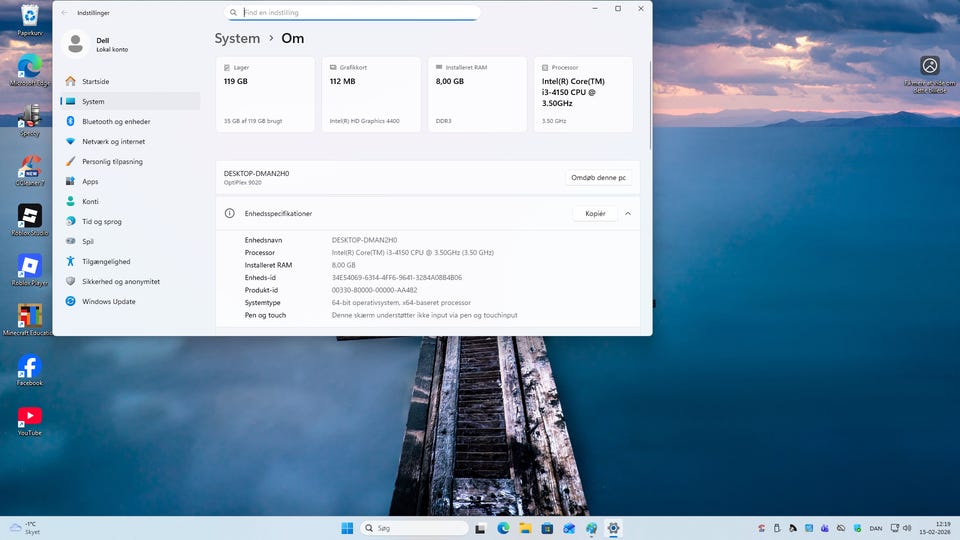Click the Omdøb denne pc button
Viewport: 960px width, 540px height.
[x=598, y=178]
